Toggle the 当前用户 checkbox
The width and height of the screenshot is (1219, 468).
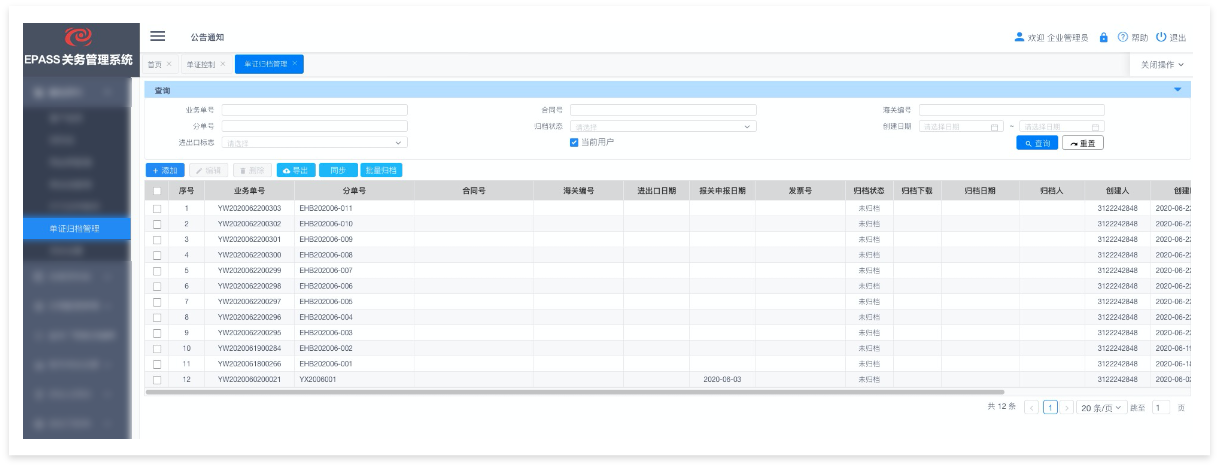point(574,142)
